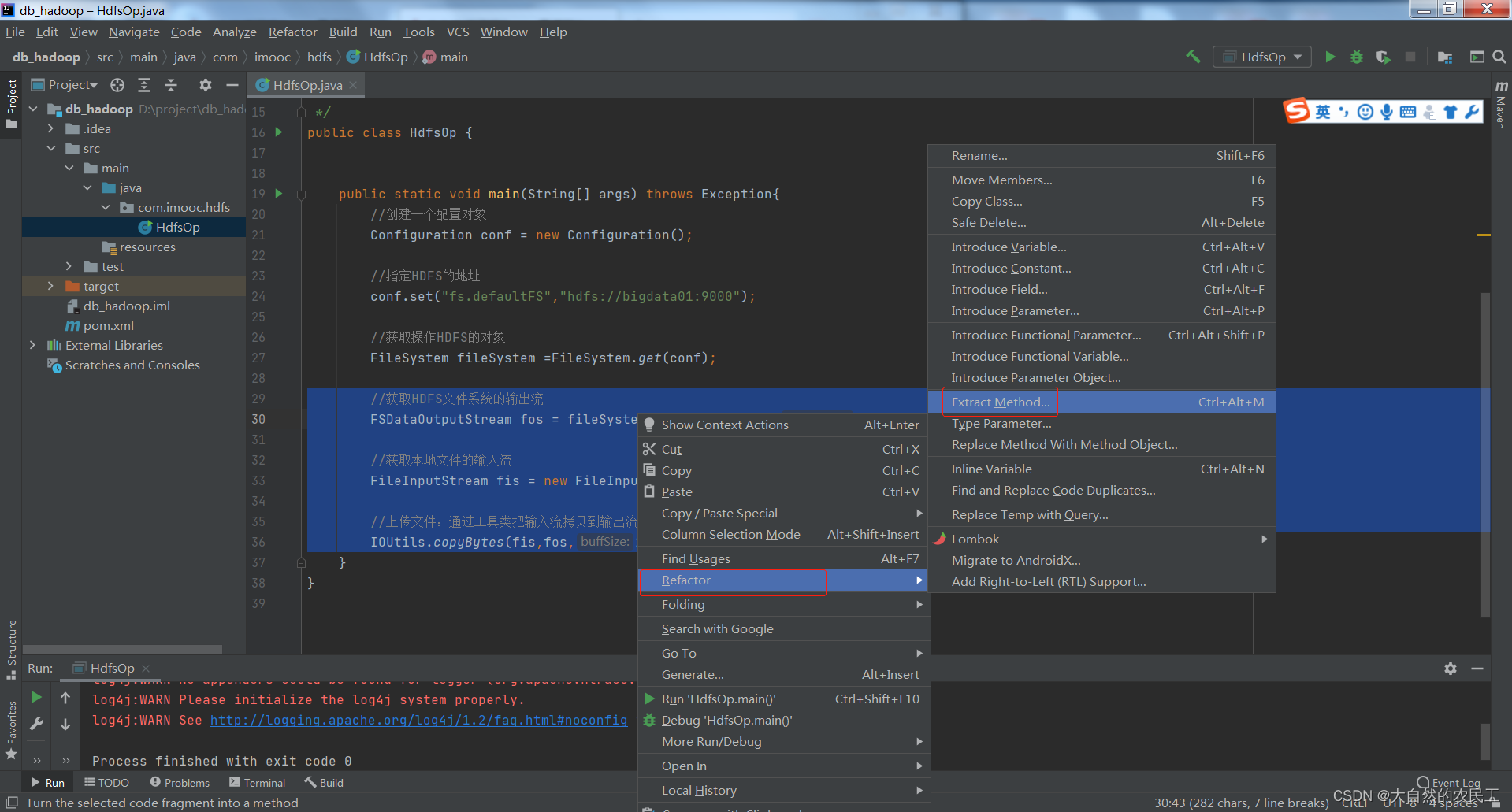Click Run with Coverage shield icon
1512x812 pixels.
[1383, 57]
